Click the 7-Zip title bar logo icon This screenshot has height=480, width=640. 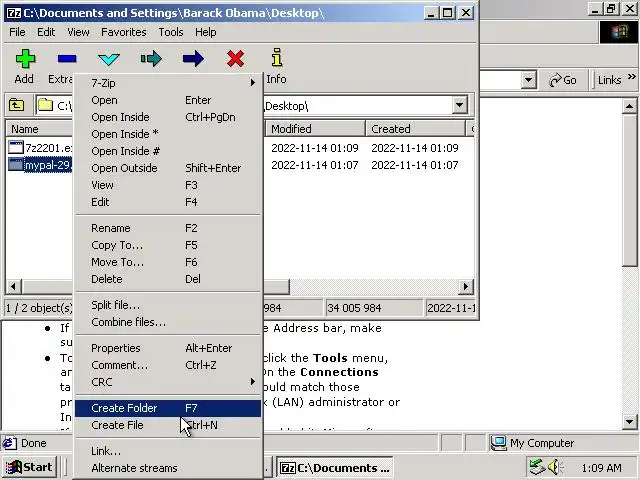tap(14, 13)
